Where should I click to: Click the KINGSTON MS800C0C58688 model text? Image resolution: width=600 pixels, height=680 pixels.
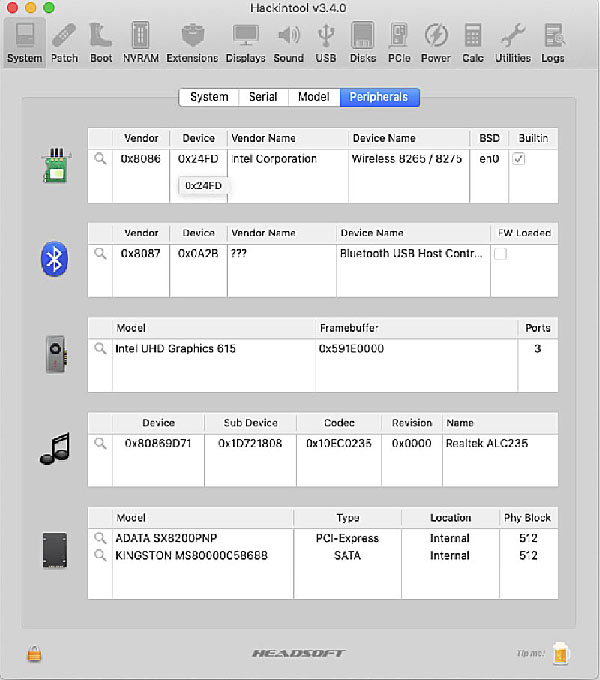tap(191, 556)
